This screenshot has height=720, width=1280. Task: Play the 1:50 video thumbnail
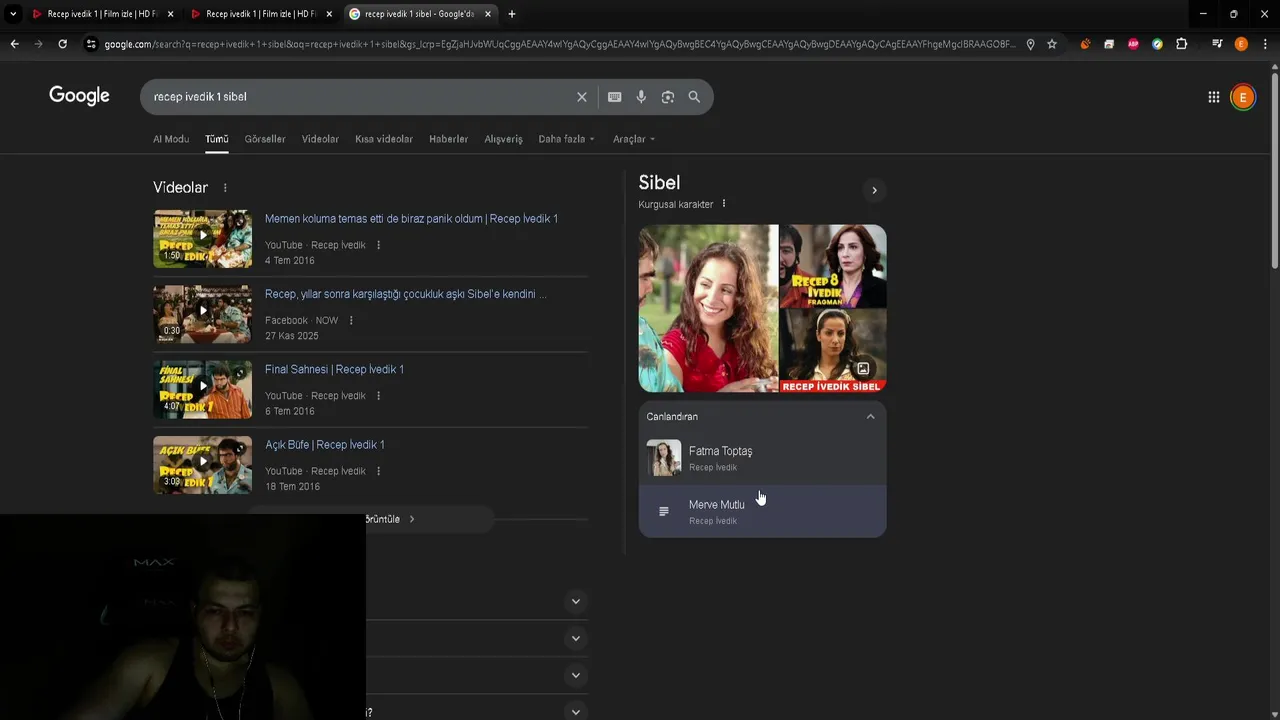coord(202,238)
